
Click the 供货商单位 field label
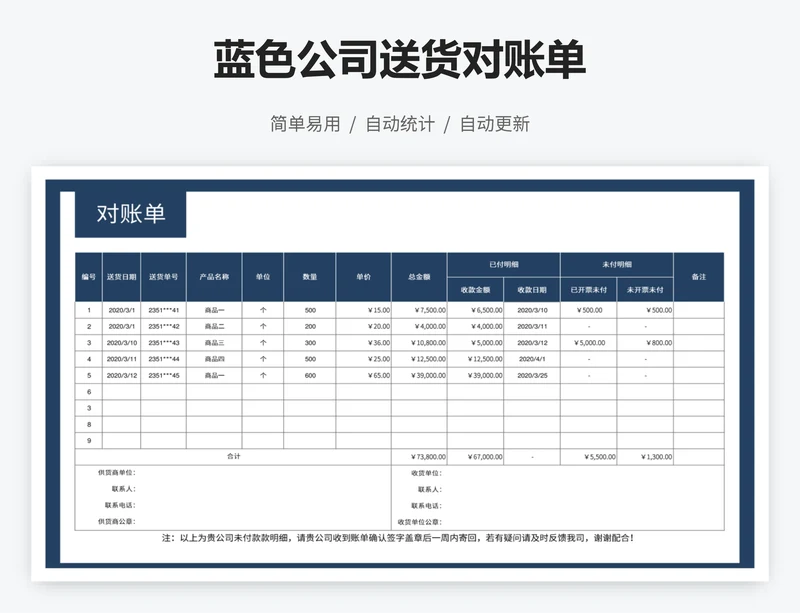coord(117,473)
